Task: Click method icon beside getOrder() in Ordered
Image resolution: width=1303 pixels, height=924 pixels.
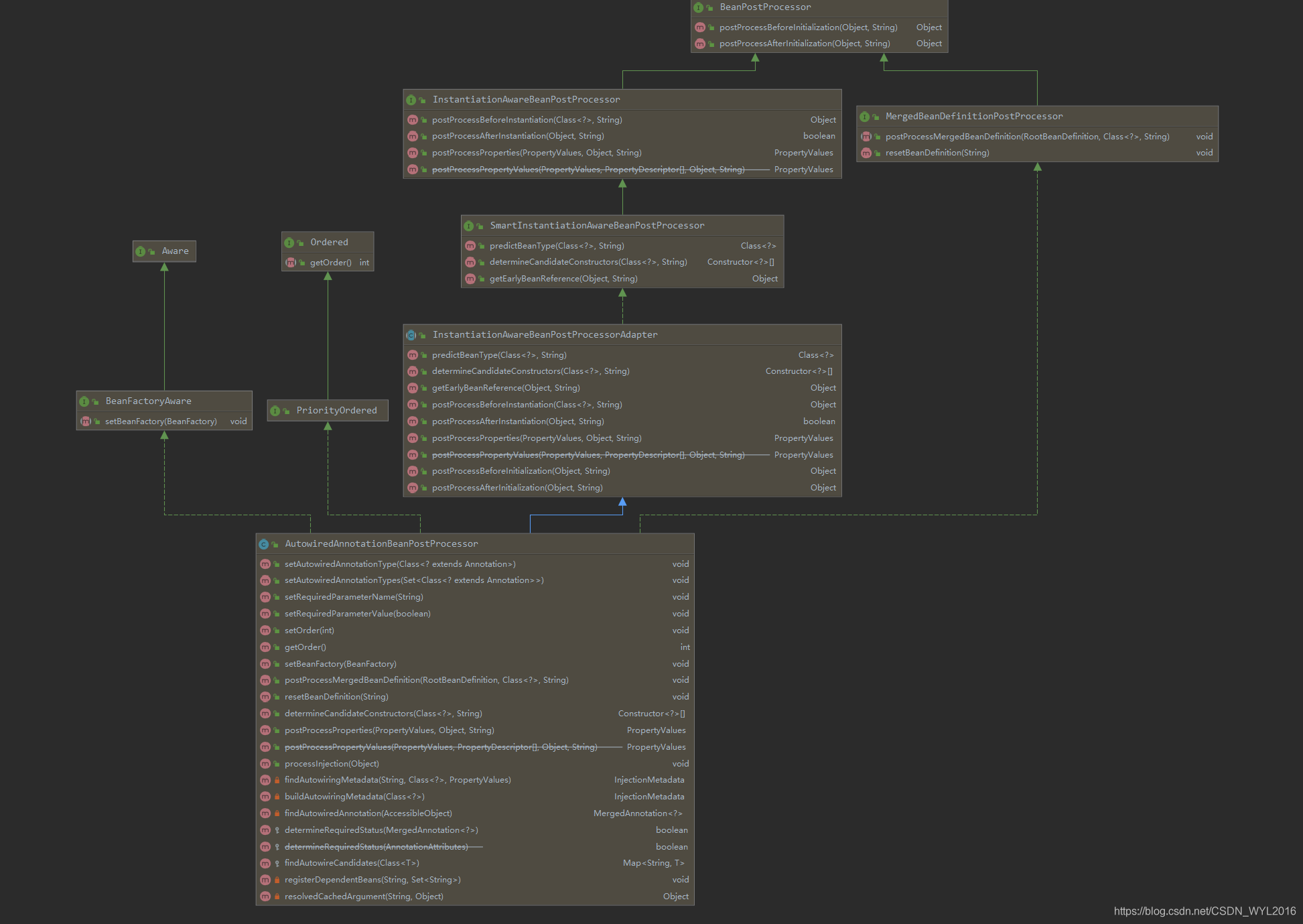Action: click(291, 263)
